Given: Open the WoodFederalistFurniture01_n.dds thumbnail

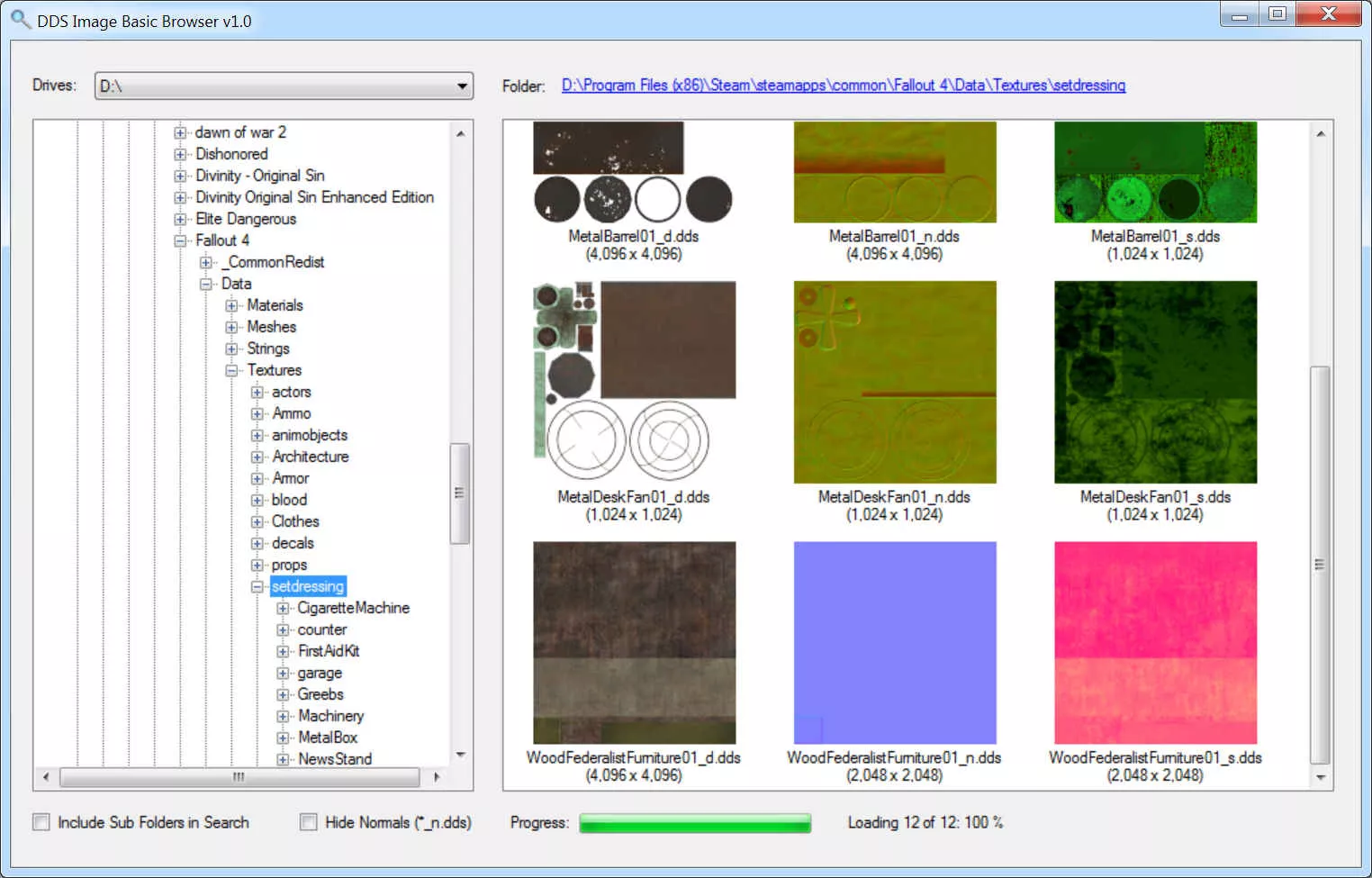Looking at the screenshot, I should [895, 643].
